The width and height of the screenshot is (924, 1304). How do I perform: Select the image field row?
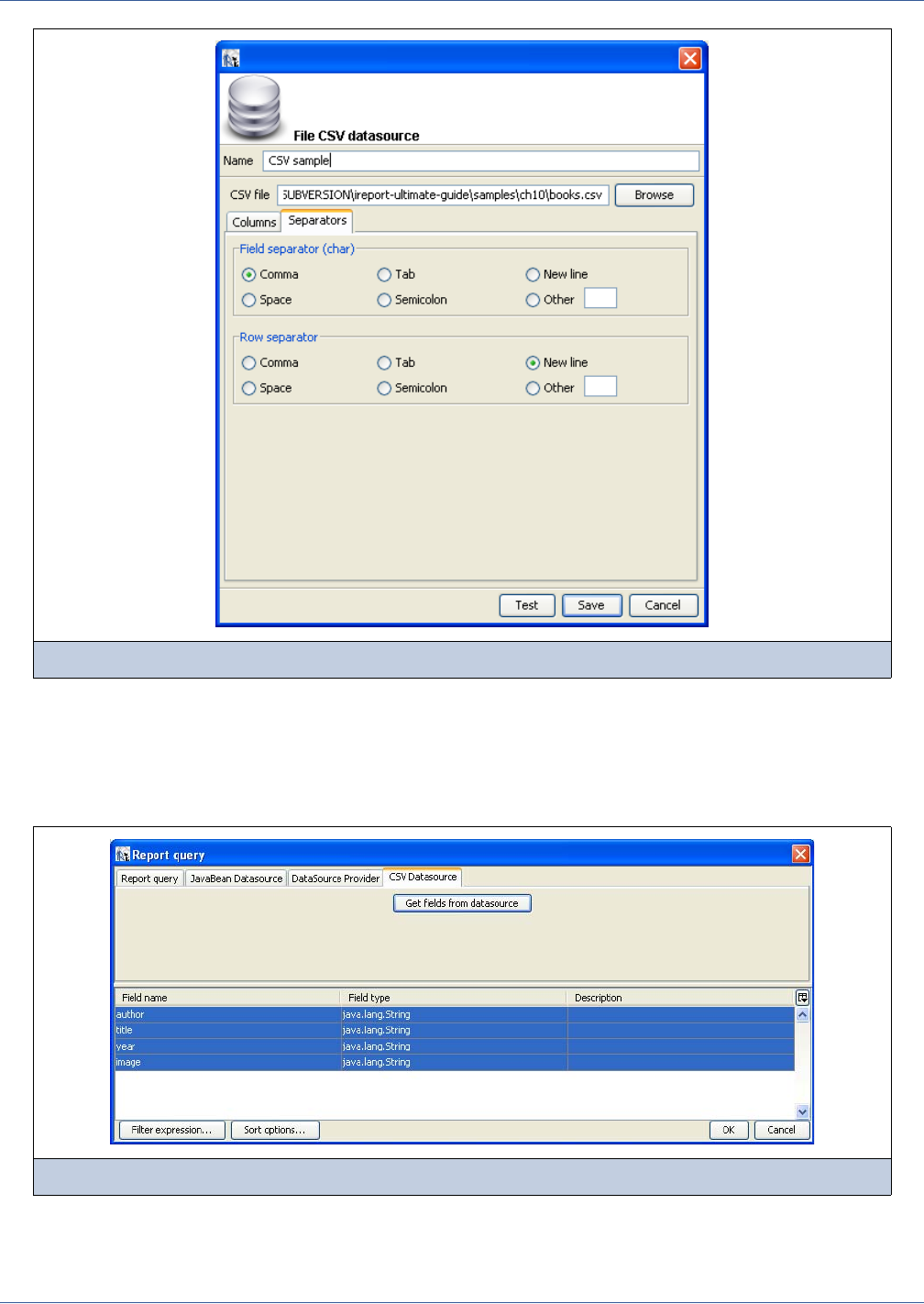455,1063
